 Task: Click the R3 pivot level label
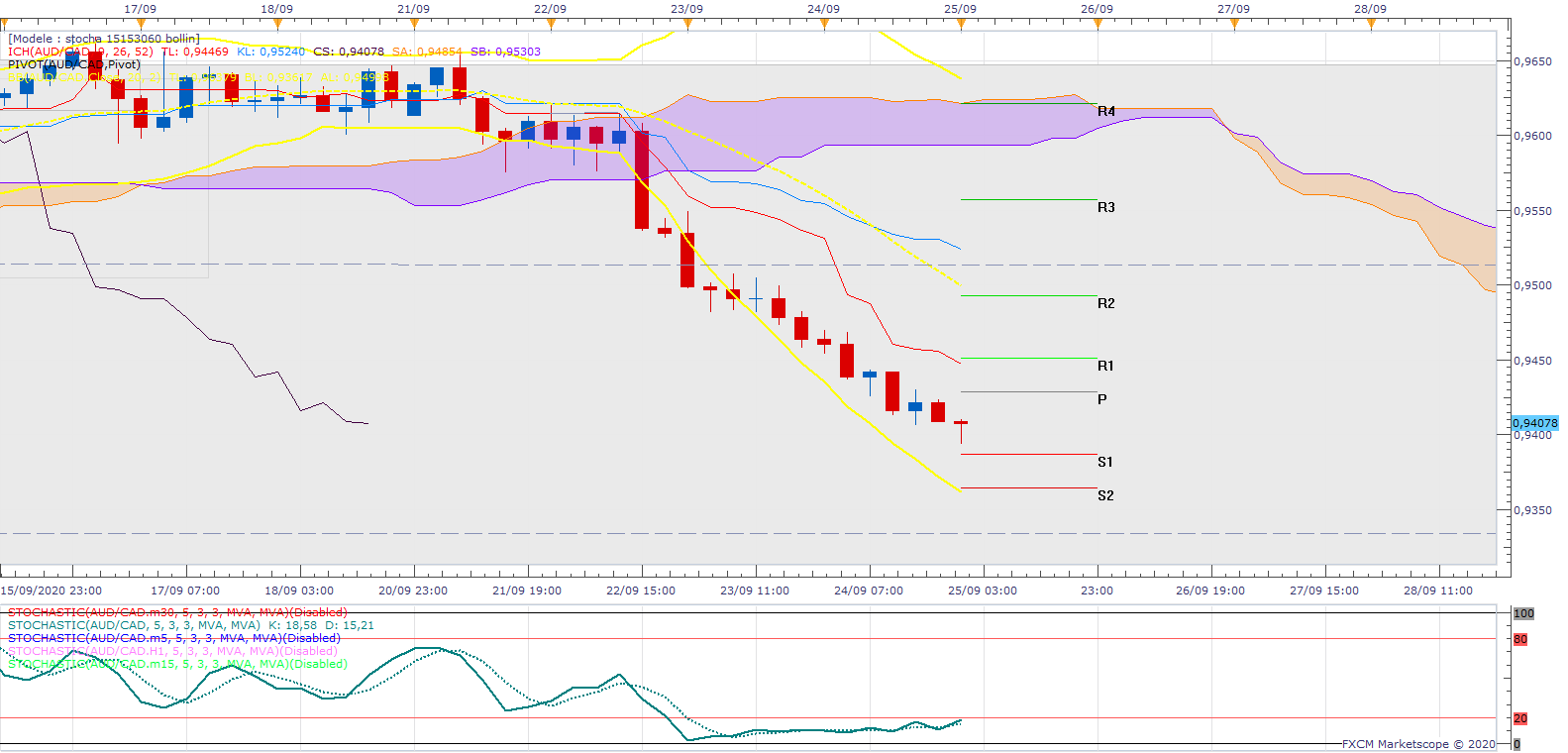[x=1106, y=207]
